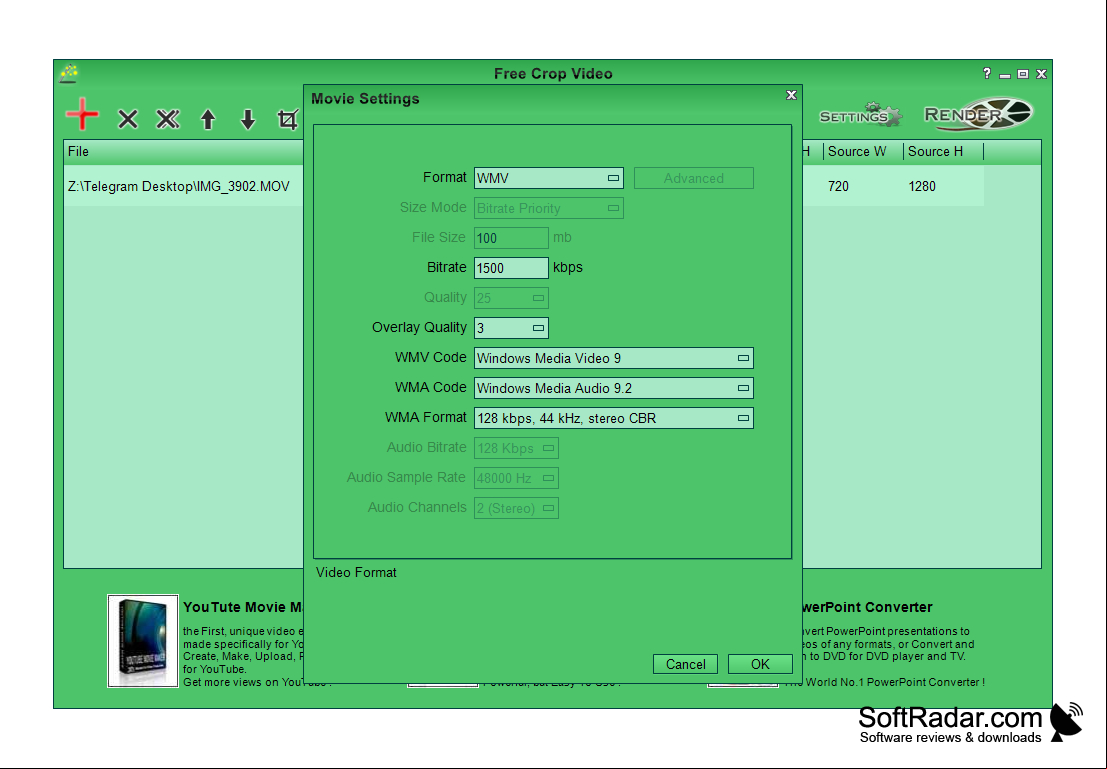Click the 1280 source height cell
This screenshot has height=769, width=1107.
922,186
